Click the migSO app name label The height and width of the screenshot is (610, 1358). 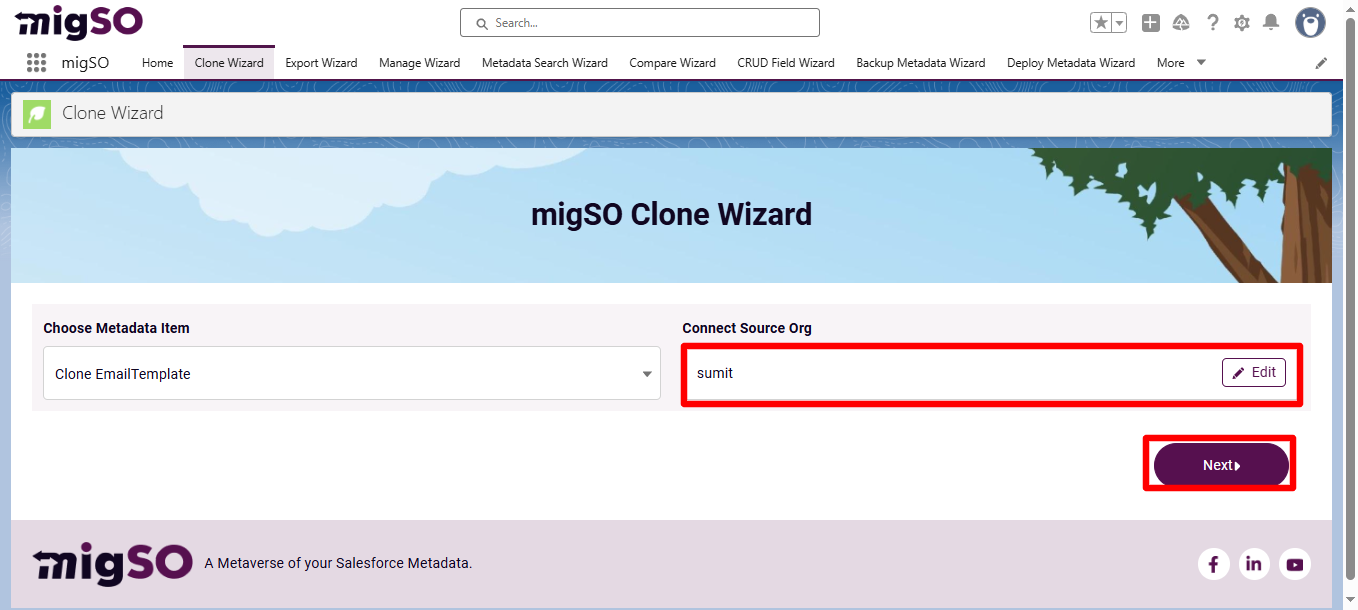tap(85, 62)
